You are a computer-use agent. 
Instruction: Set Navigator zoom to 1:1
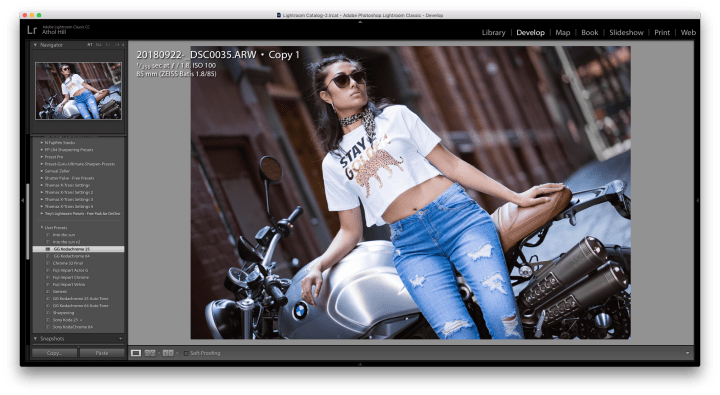108,45
